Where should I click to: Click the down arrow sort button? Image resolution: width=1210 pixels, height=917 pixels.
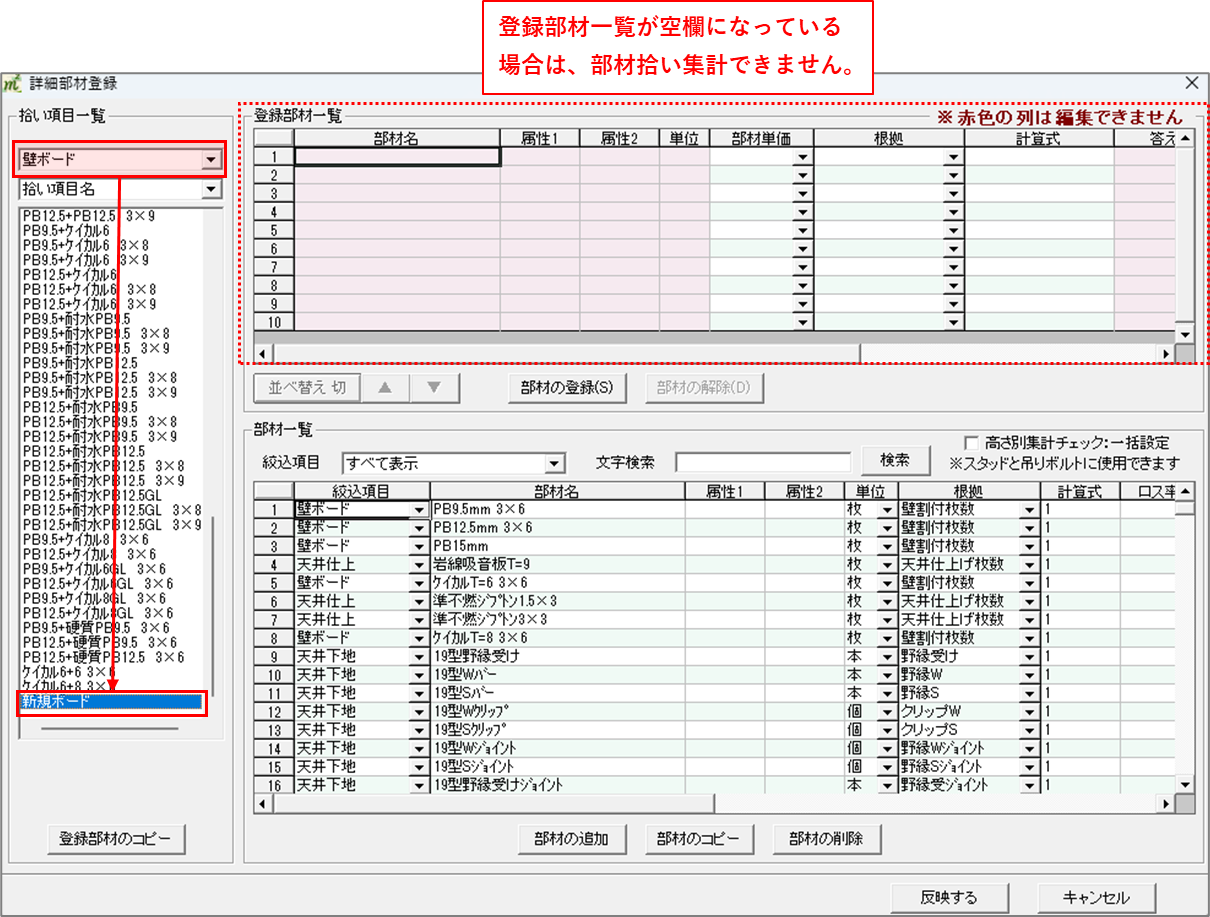[433, 388]
